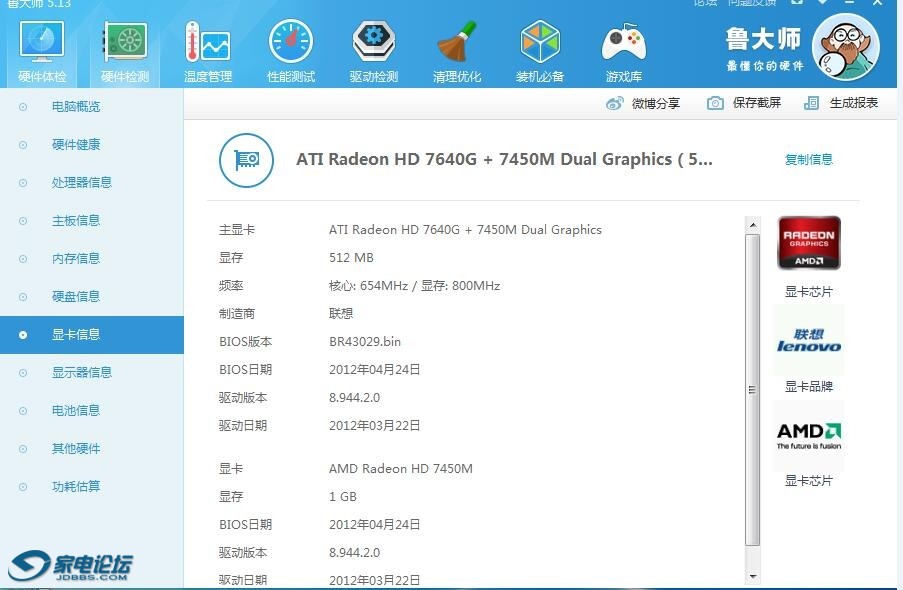This screenshot has height=590, width=903.
Task: Open 处理器信息 processor info in sidebar
Action: (82, 183)
